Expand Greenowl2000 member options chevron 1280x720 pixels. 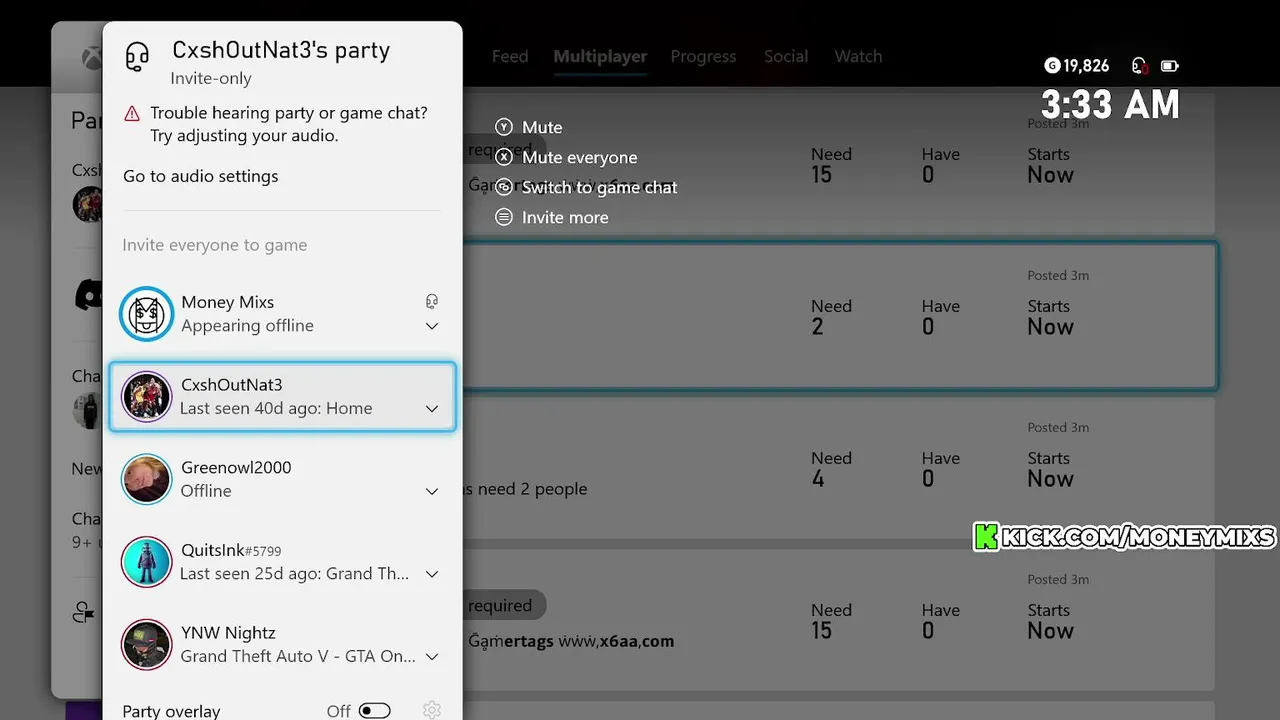click(432, 491)
